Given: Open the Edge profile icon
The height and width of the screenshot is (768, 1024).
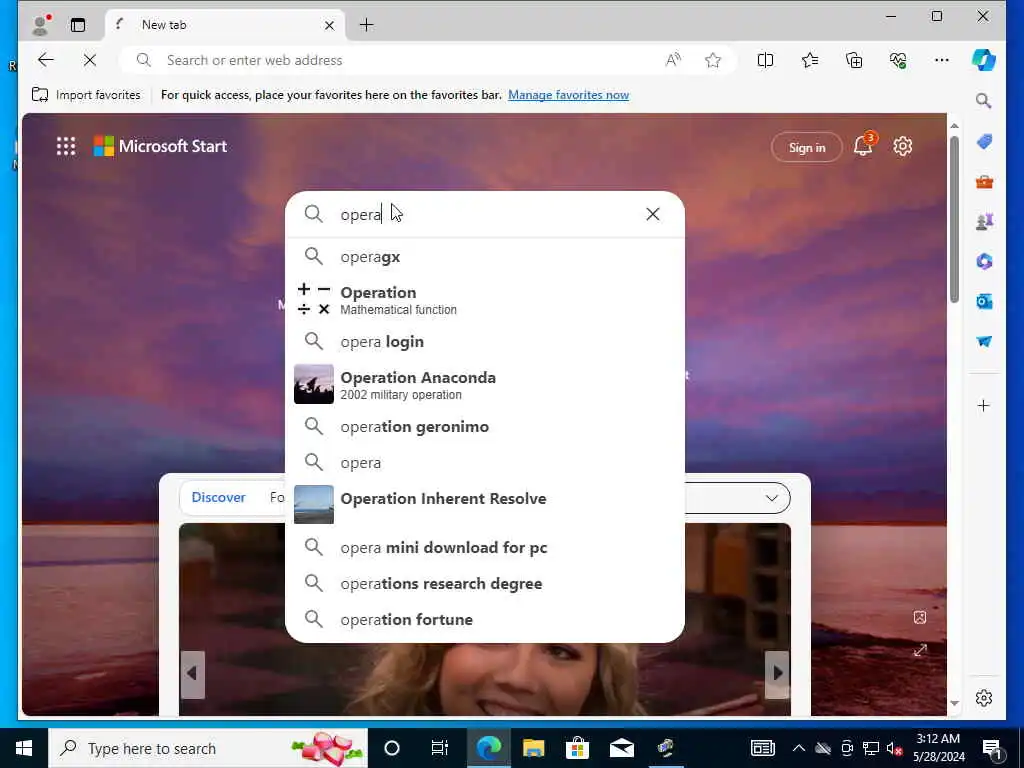Looking at the screenshot, I should (x=41, y=25).
